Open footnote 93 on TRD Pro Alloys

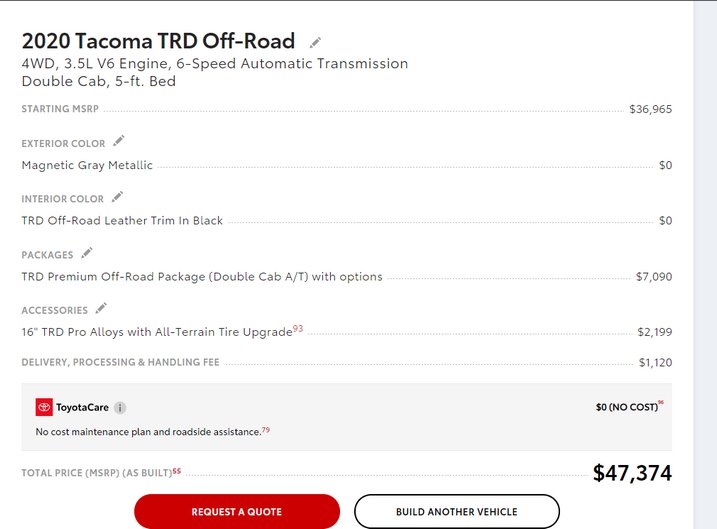298,328
